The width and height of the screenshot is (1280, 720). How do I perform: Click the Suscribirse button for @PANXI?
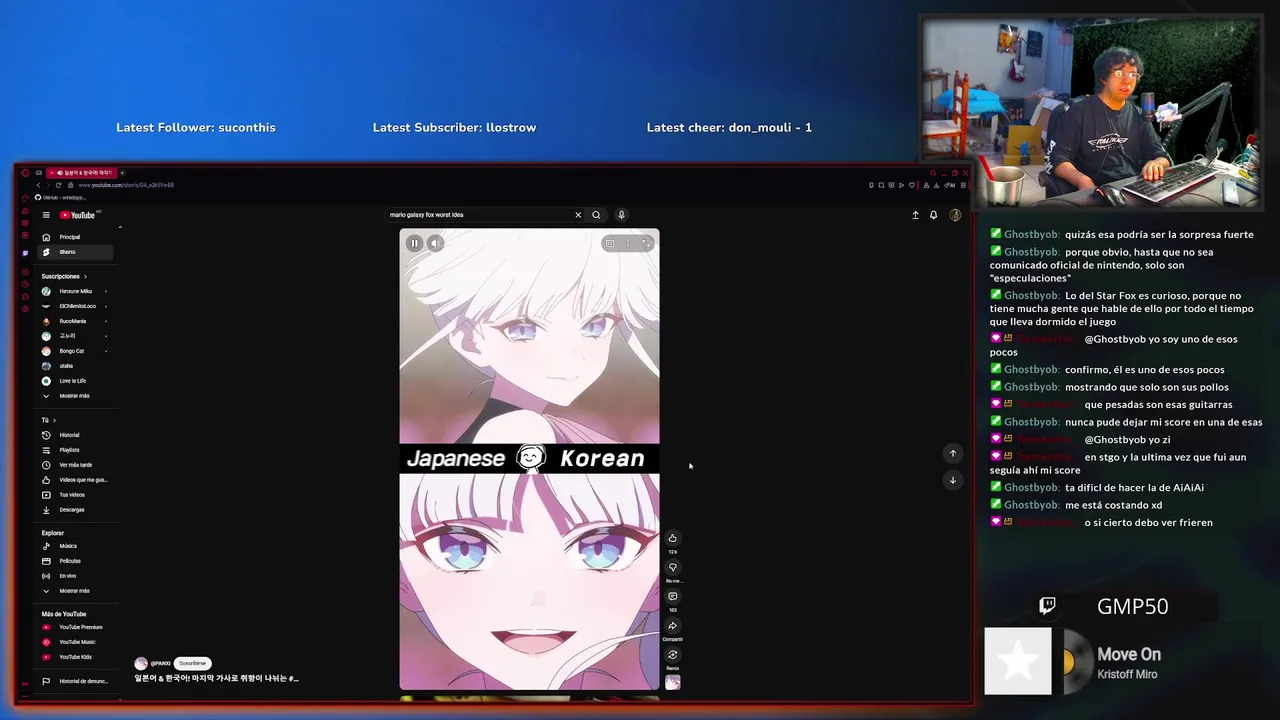point(192,663)
